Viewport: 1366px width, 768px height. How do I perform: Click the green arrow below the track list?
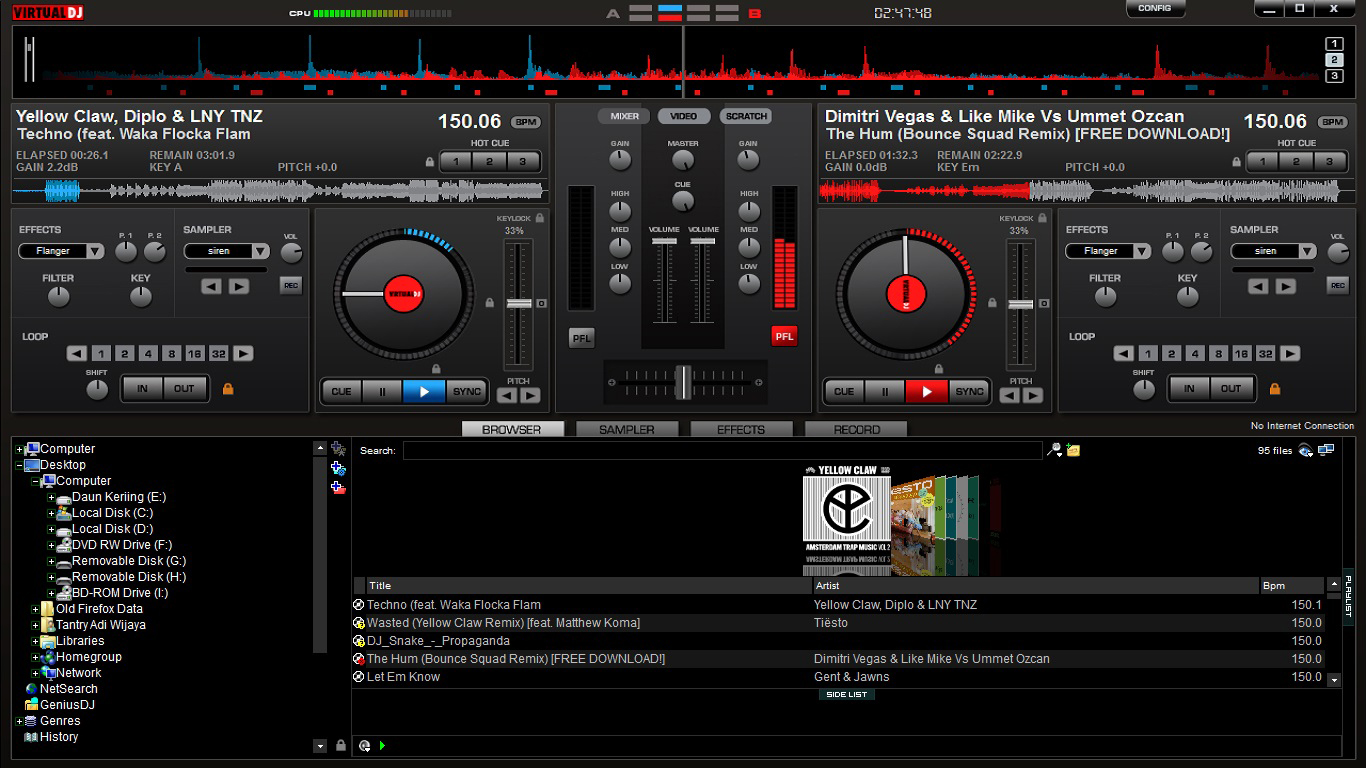[383, 745]
